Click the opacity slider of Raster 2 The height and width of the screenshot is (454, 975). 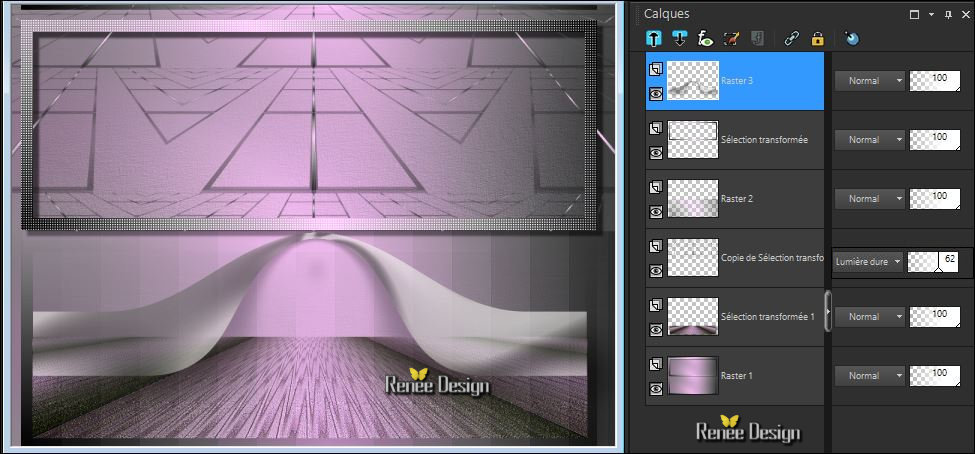[935, 199]
